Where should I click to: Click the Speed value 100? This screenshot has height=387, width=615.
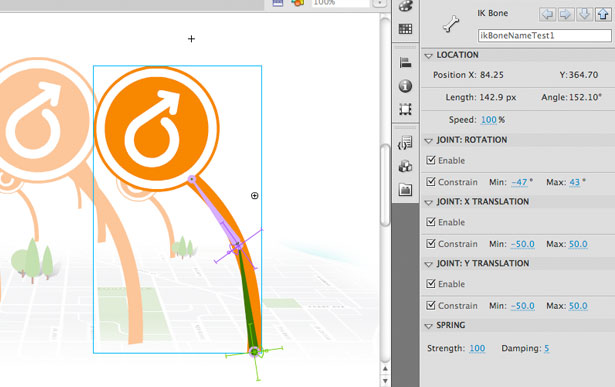489,120
